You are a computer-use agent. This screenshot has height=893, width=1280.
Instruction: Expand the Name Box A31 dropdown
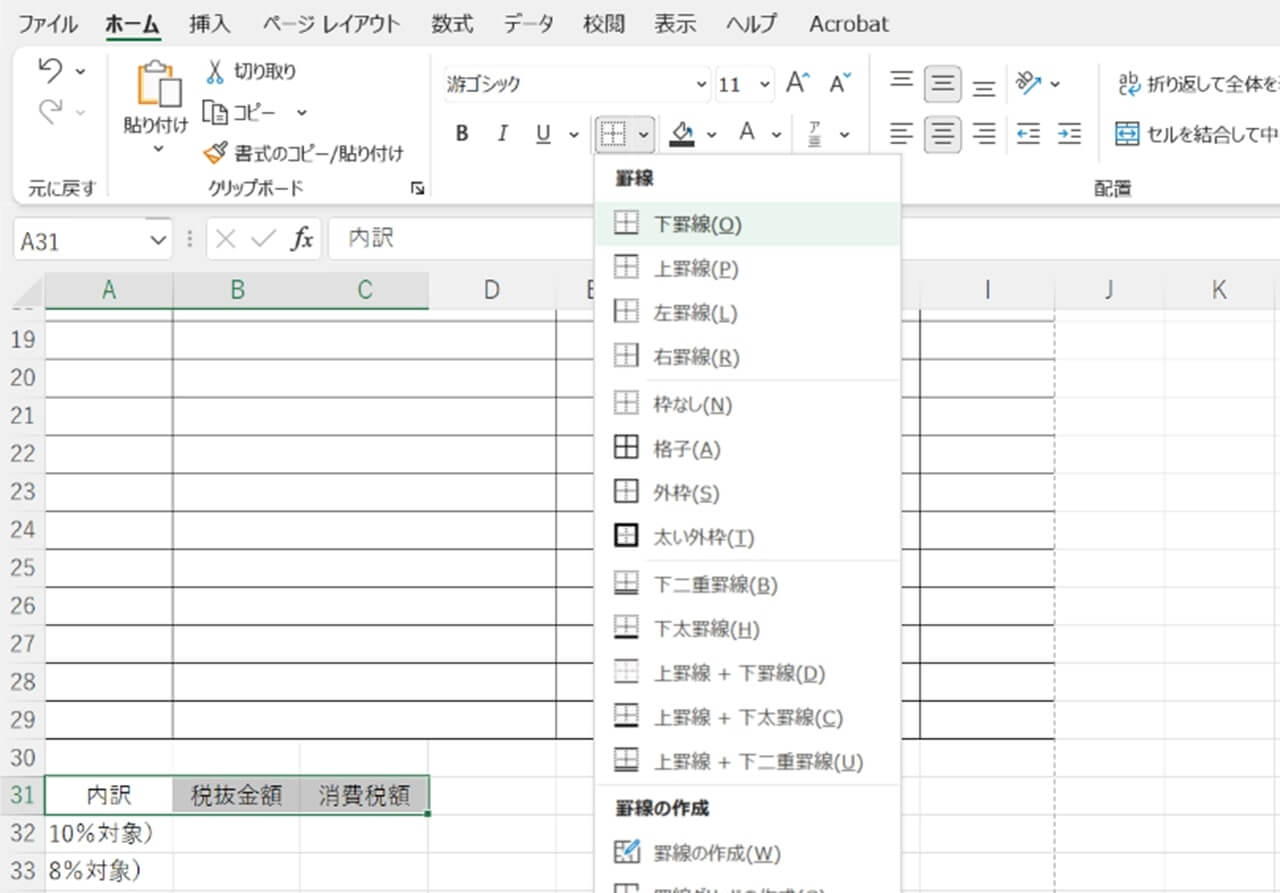156,240
